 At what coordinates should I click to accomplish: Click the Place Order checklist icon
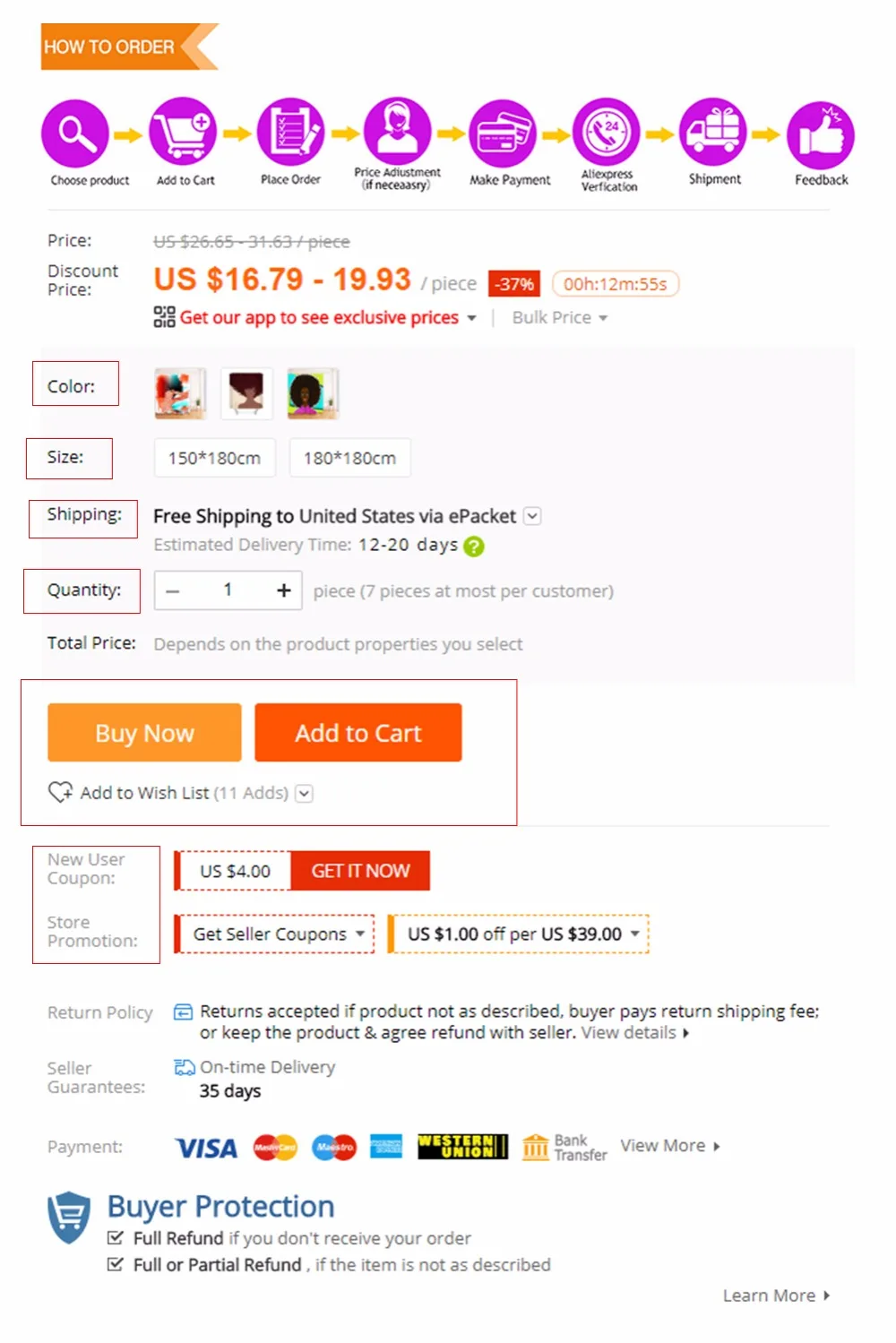[x=290, y=132]
